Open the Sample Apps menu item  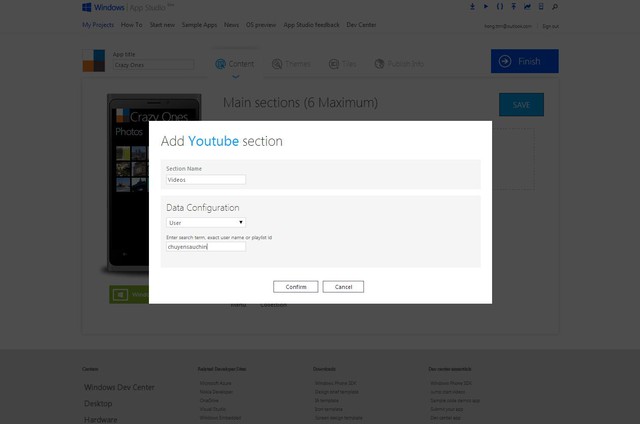click(201, 24)
